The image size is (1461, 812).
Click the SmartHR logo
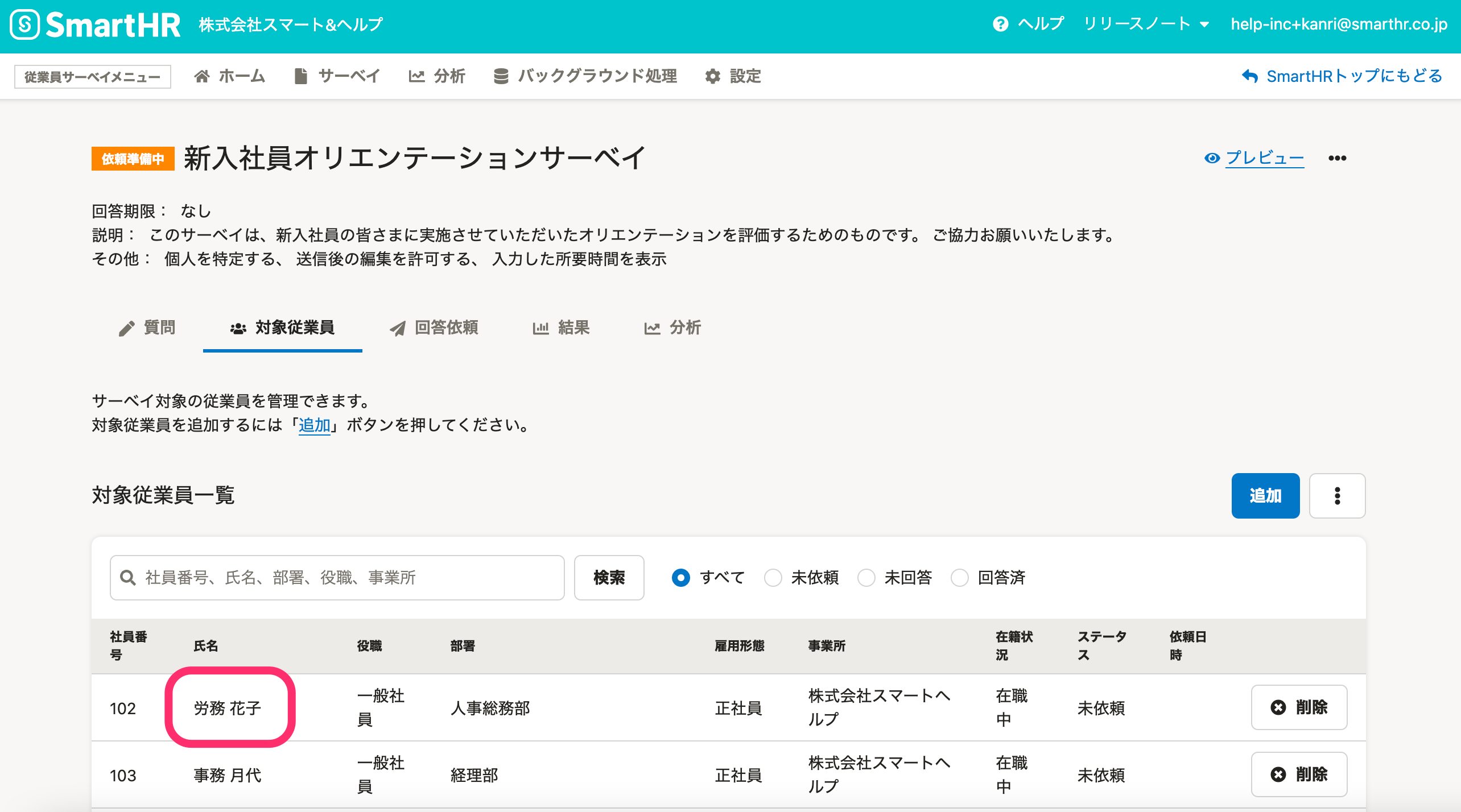pos(96,25)
